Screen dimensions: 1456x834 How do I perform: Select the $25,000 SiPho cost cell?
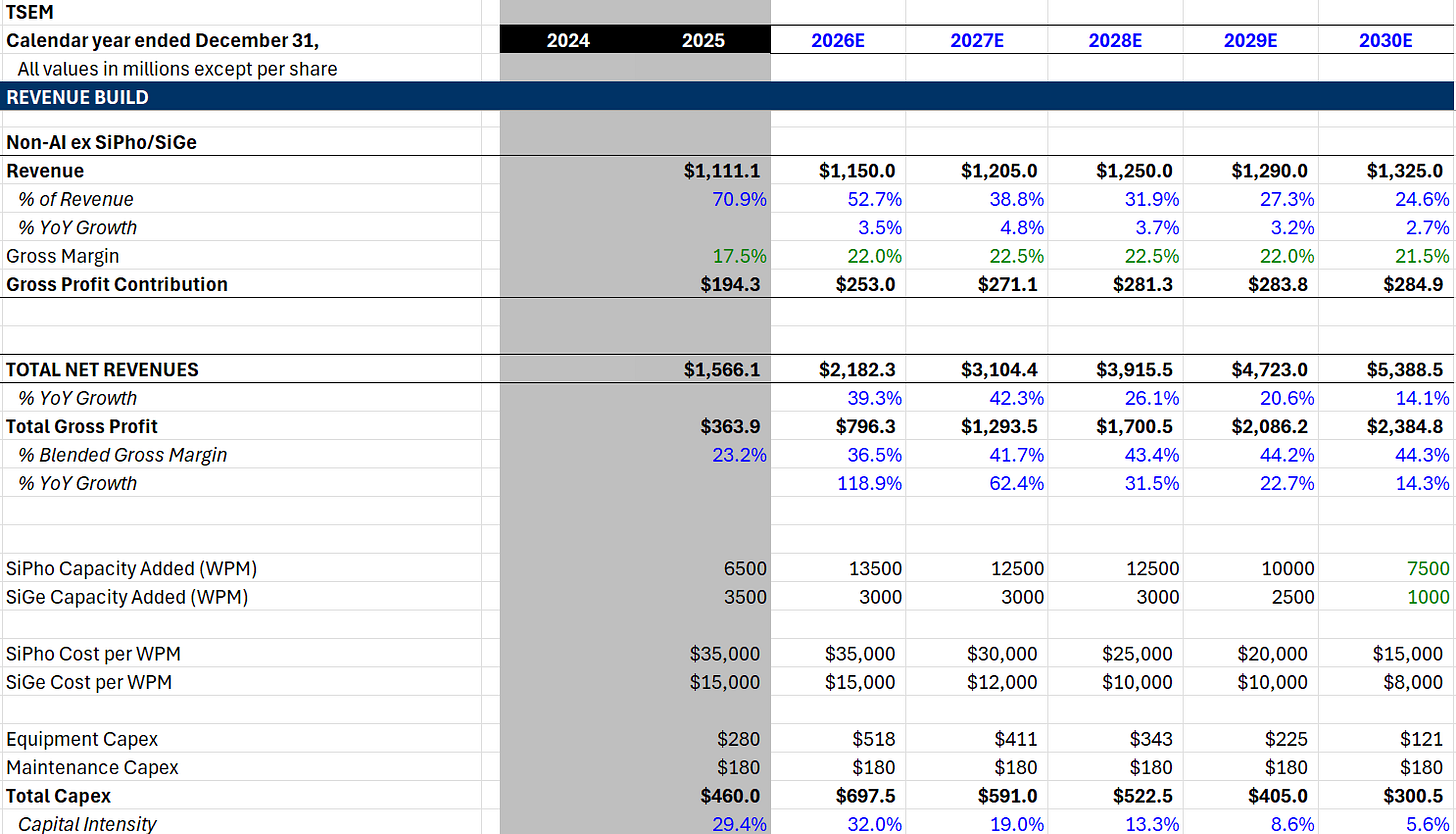(x=1137, y=654)
